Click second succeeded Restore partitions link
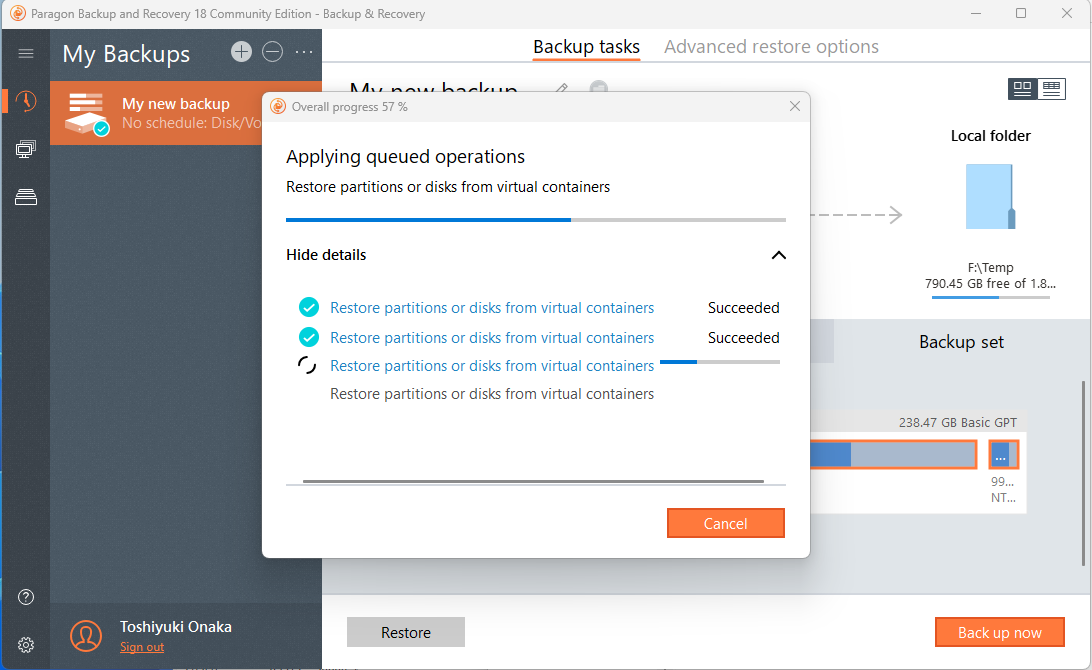 point(492,338)
